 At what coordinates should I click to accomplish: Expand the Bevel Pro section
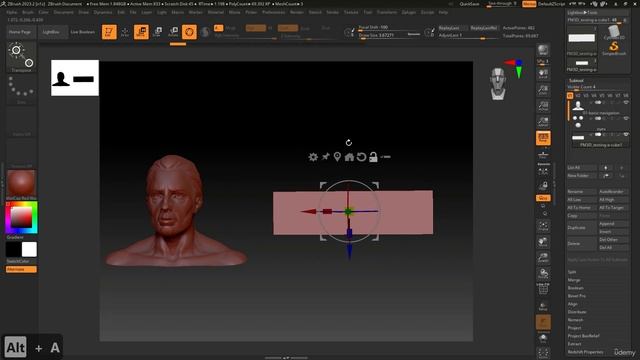pyautogui.click(x=577, y=296)
